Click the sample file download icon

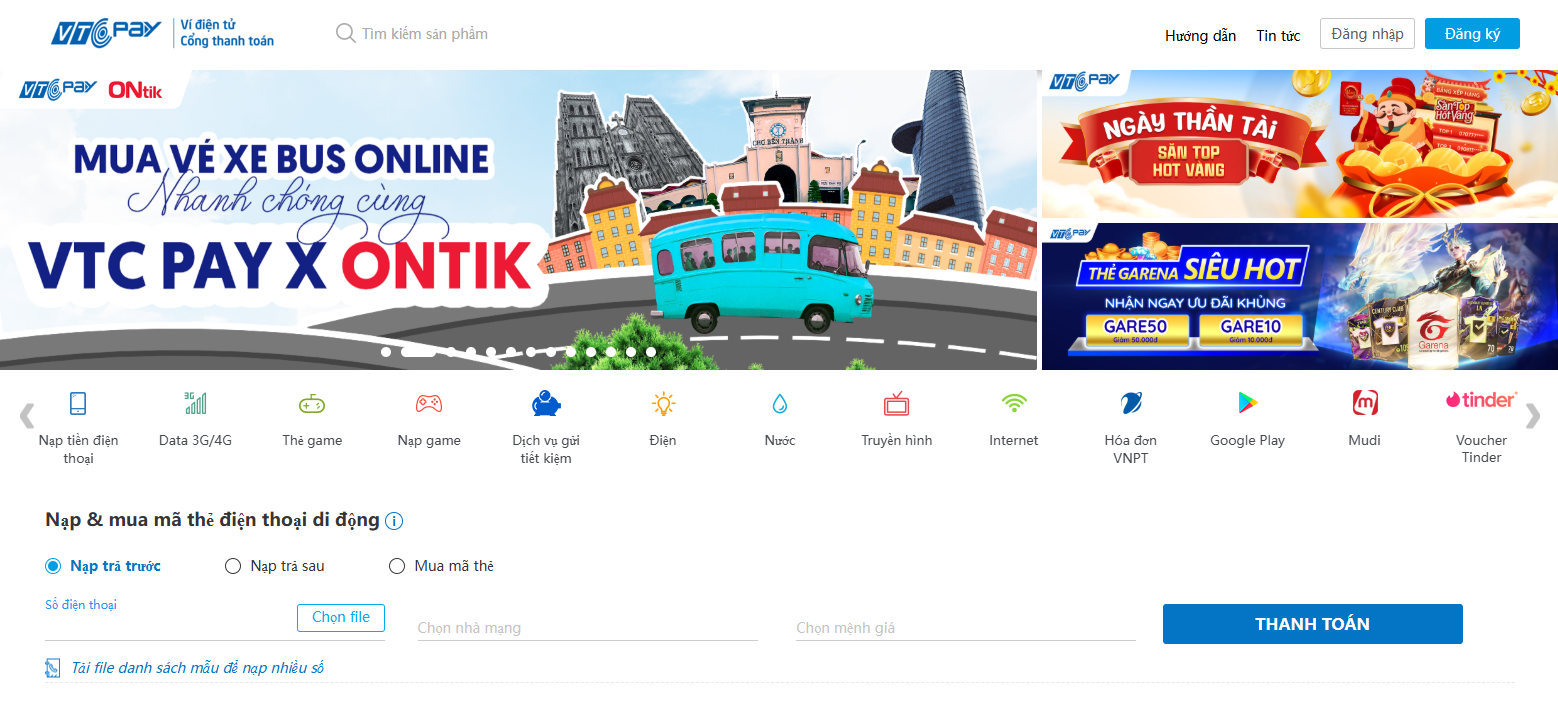pos(53,668)
